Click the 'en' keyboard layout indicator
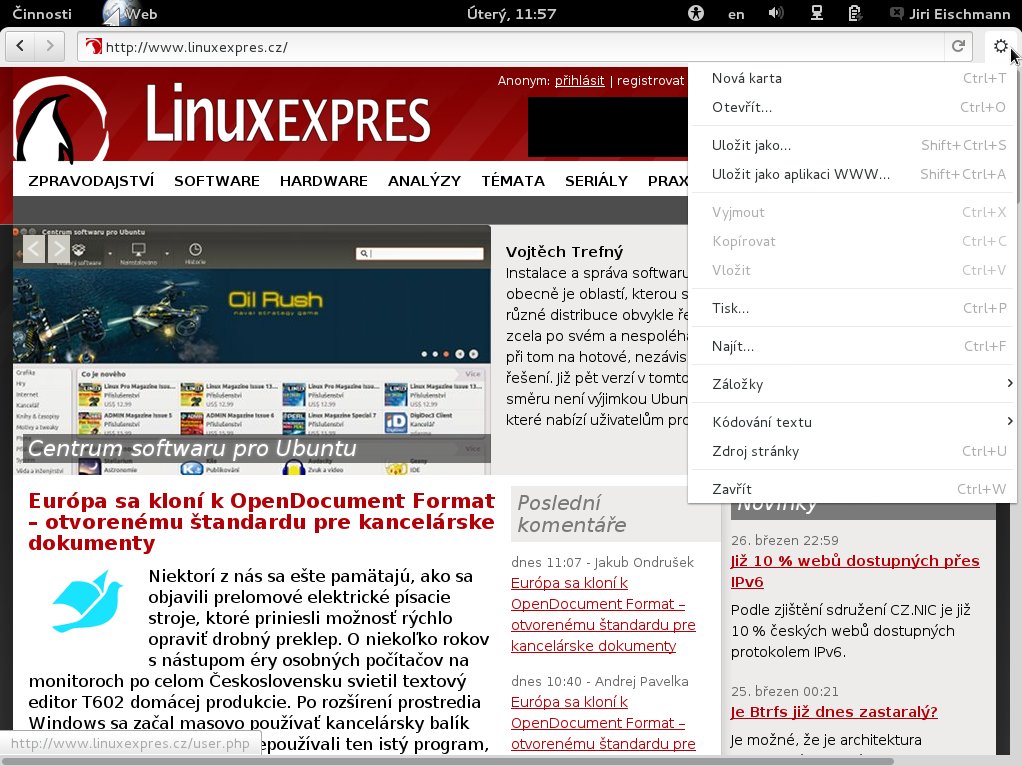Viewport: 1022px width, 766px height. 736,14
